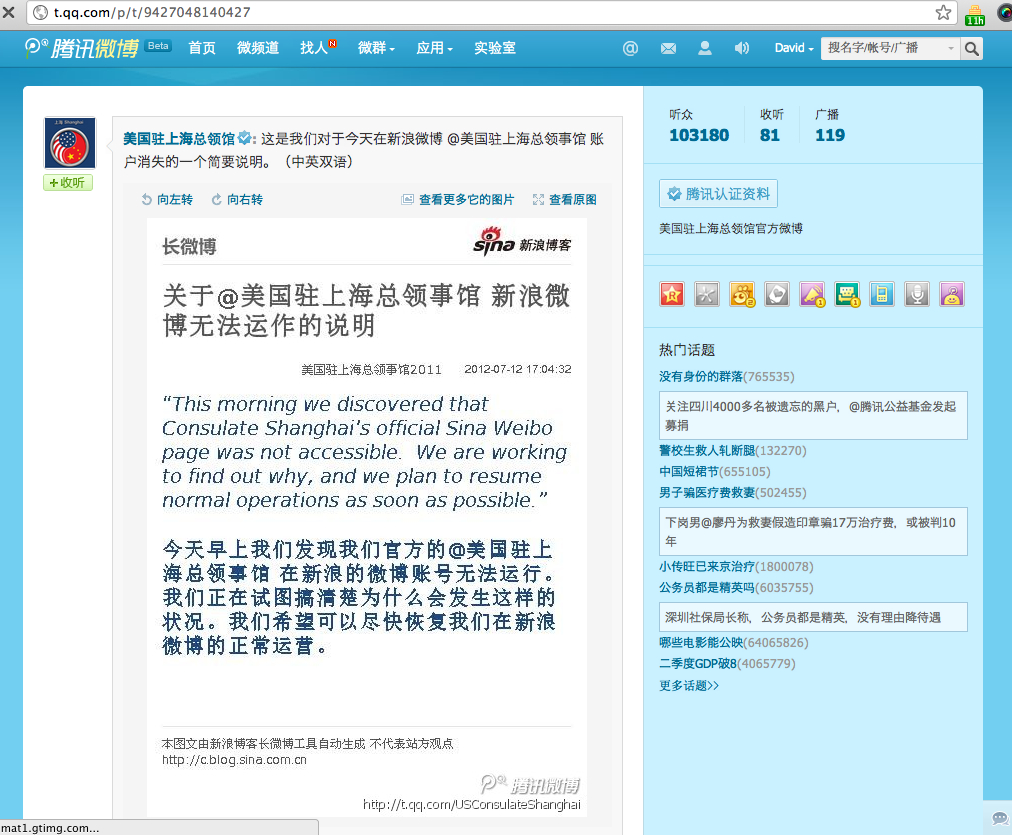Open the 实验室 lab menu item

tap(495, 48)
